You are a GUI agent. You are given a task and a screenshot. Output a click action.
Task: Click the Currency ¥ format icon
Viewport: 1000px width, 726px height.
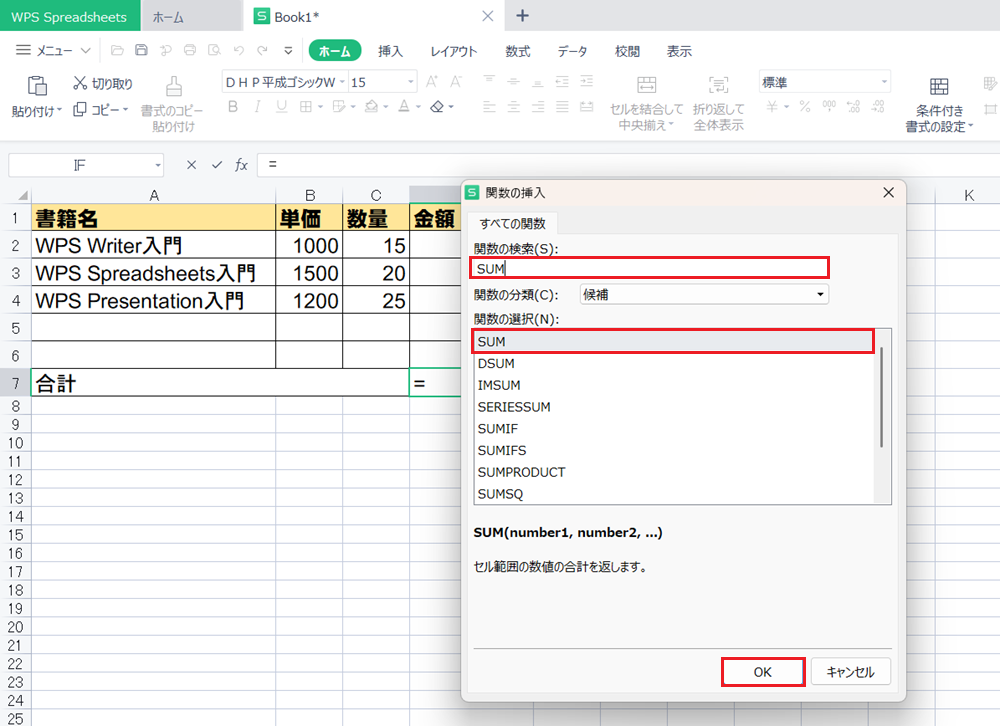point(772,107)
